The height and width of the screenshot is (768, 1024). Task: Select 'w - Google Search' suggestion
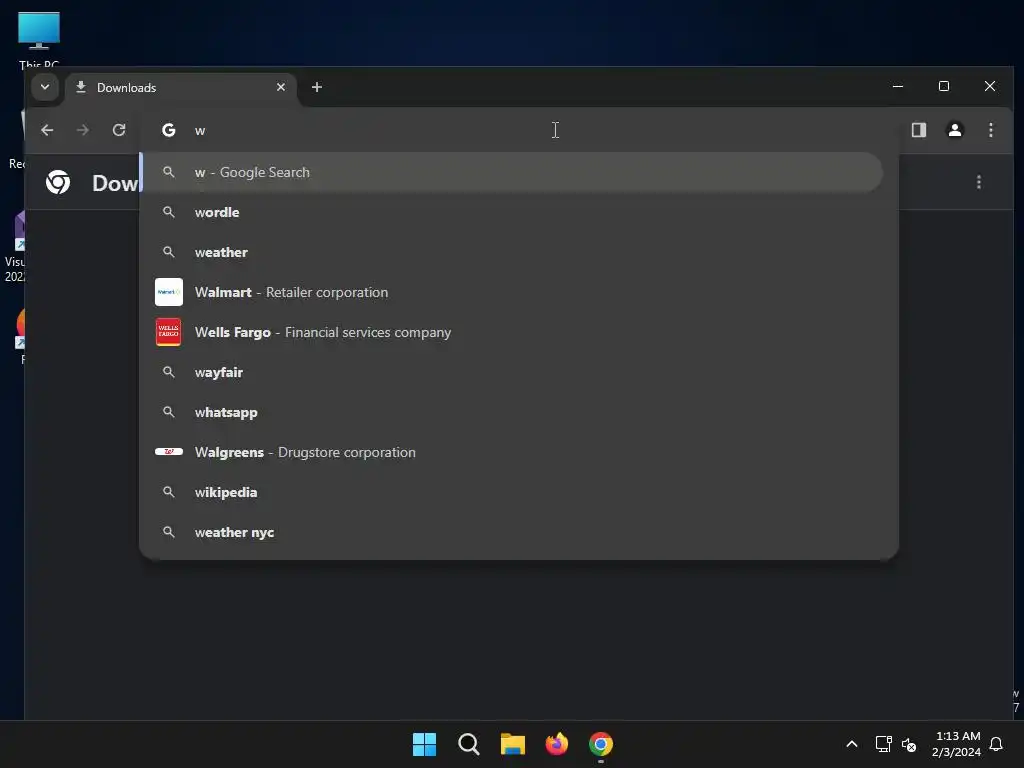[512, 172]
